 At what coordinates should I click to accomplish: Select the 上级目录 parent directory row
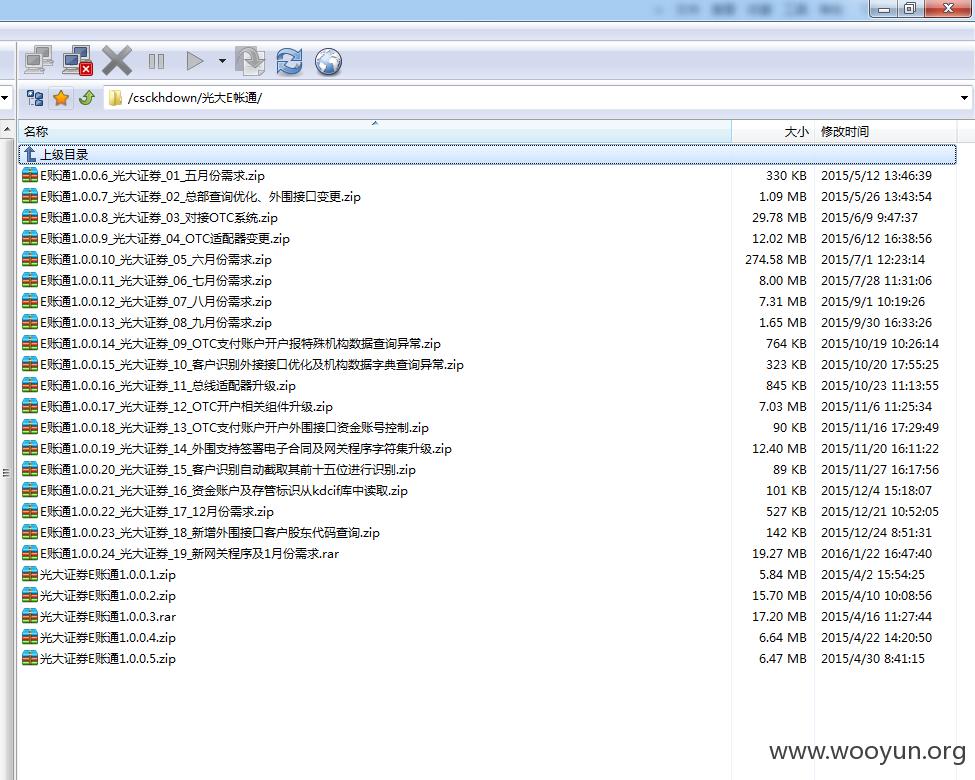click(488, 154)
